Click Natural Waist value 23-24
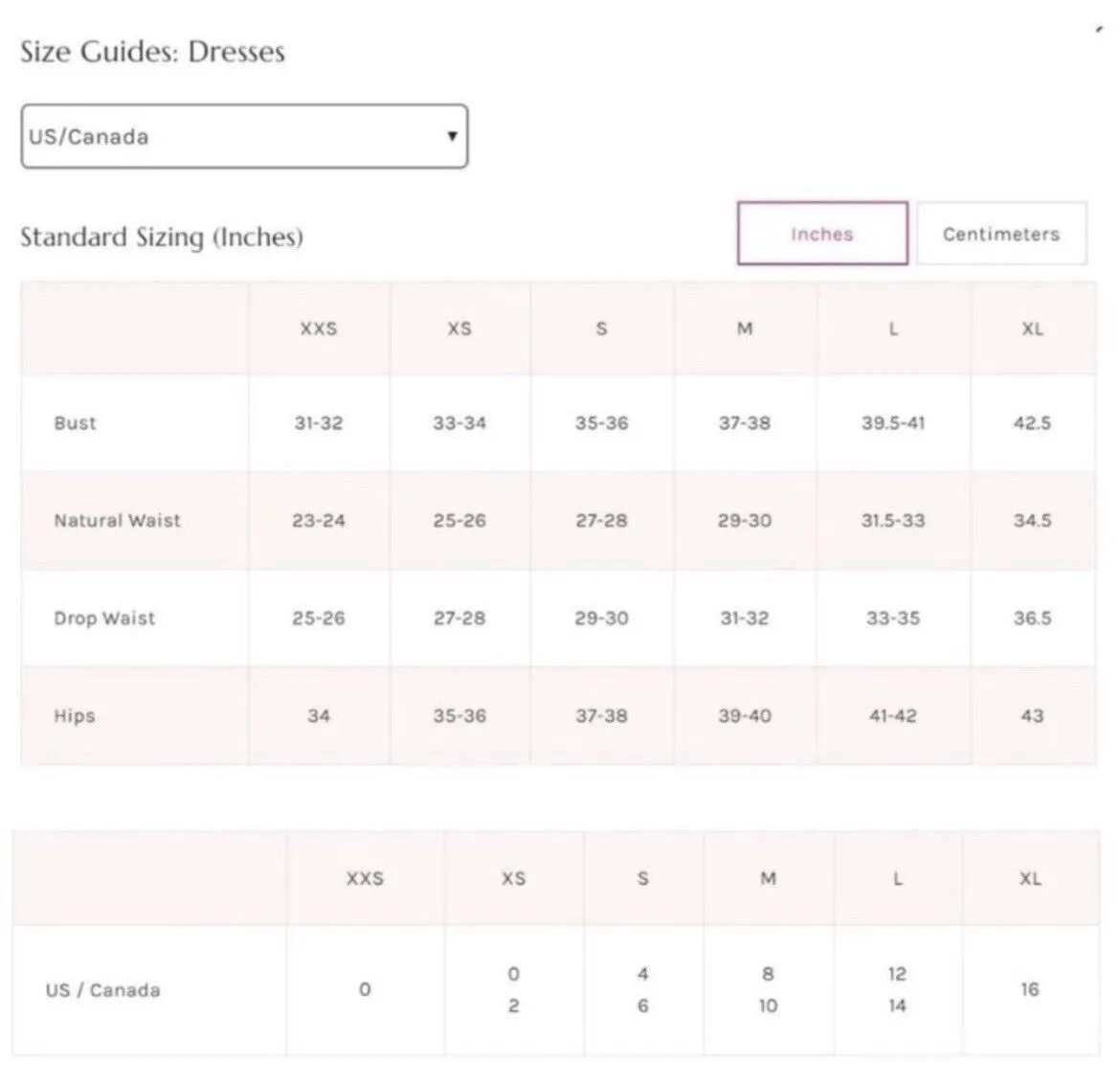 (x=319, y=520)
